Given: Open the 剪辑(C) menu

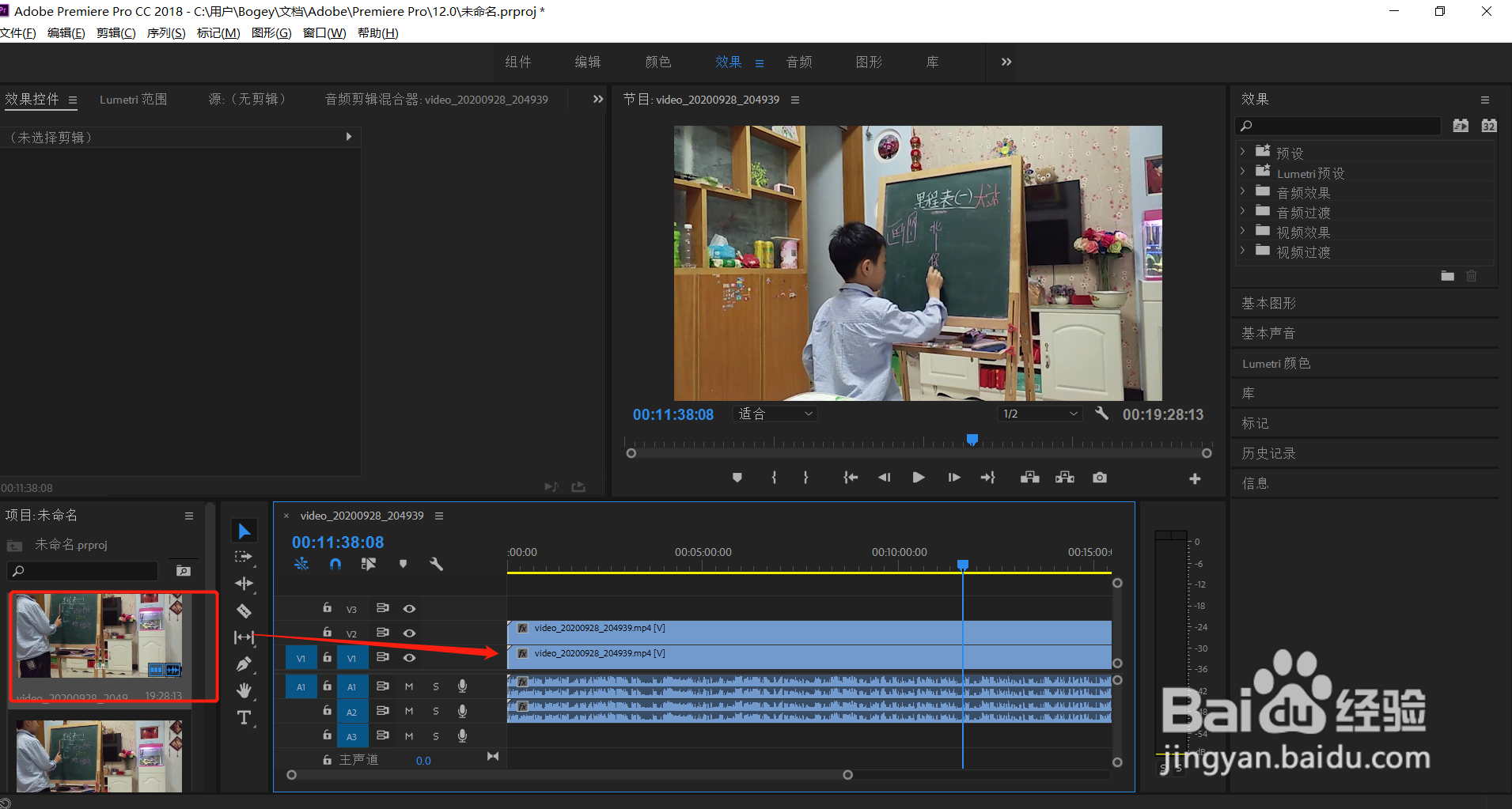Looking at the screenshot, I should coord(116,33).
